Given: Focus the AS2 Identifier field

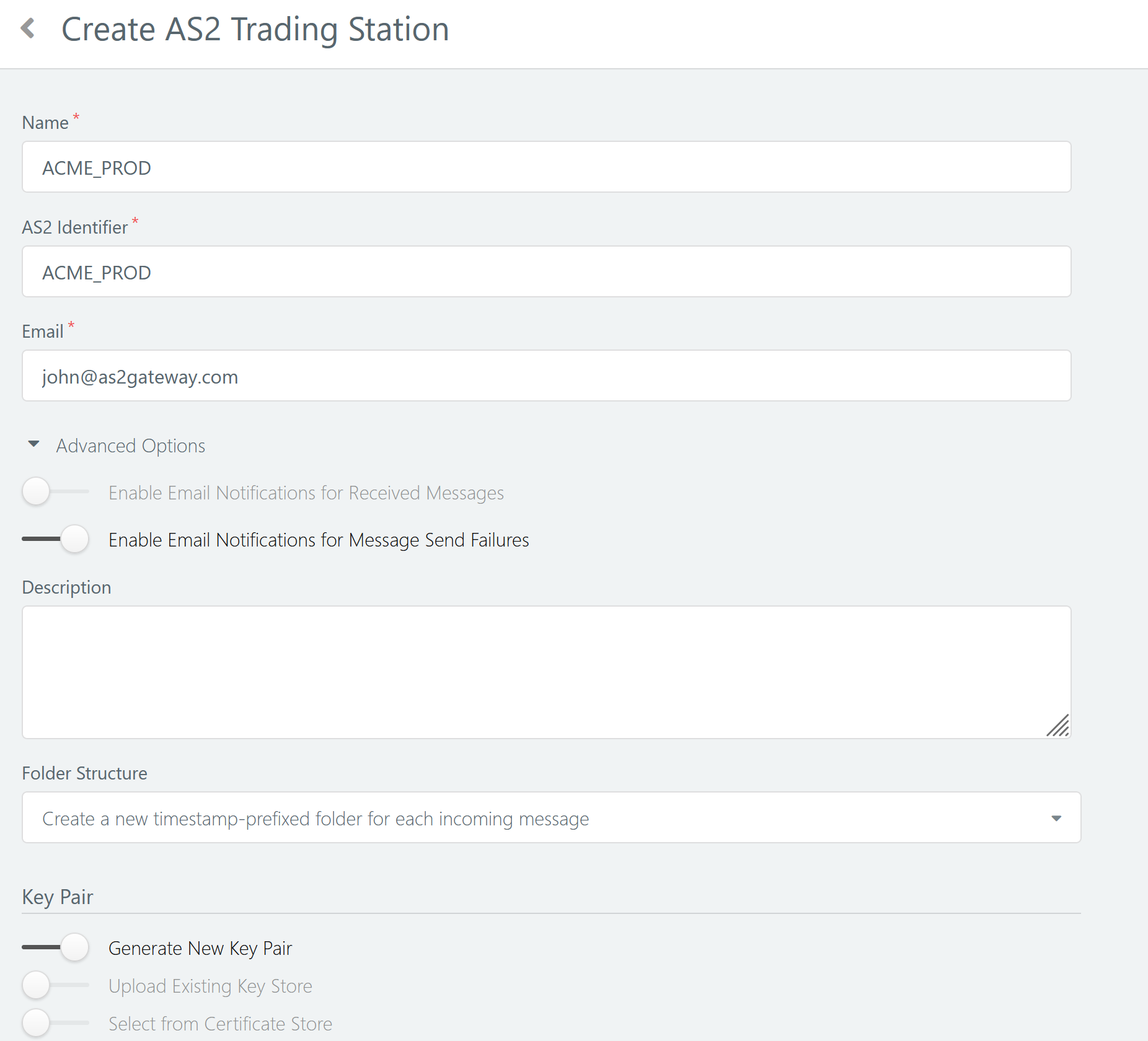Looking at the screenshot, I should [546, 271].
